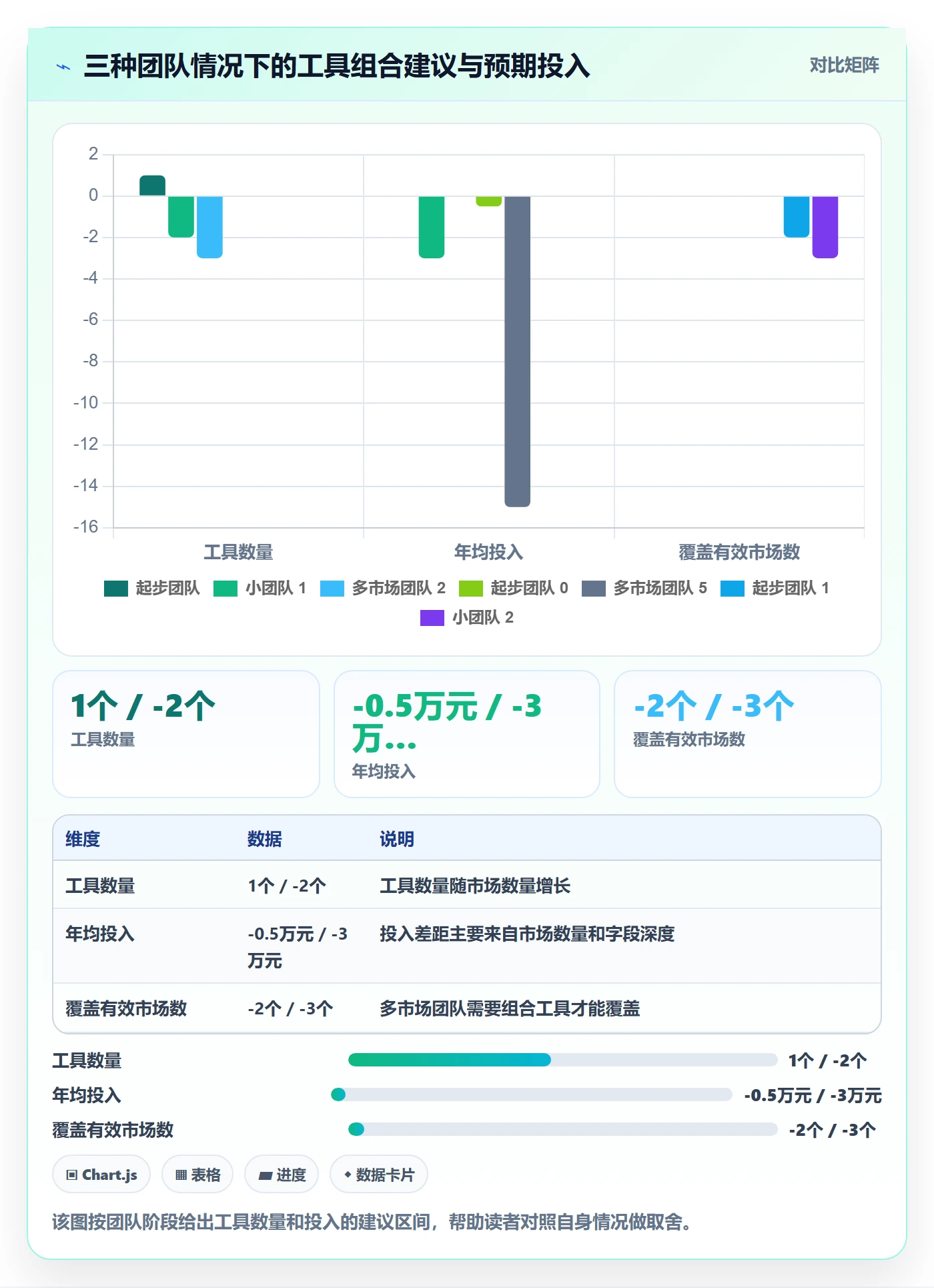Toggle the lime 起步团队 0 legend swatch
This screenshot has width=934, height=1288.
[x=471, y=588]
